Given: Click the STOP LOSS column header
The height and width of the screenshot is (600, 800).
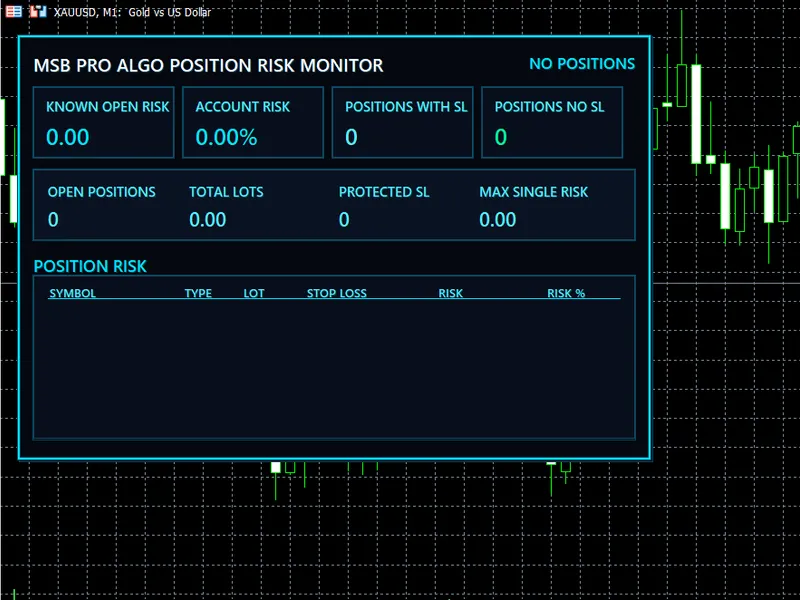Looking at the screenshot, I should pyautogui.click(x=337, y=293).
